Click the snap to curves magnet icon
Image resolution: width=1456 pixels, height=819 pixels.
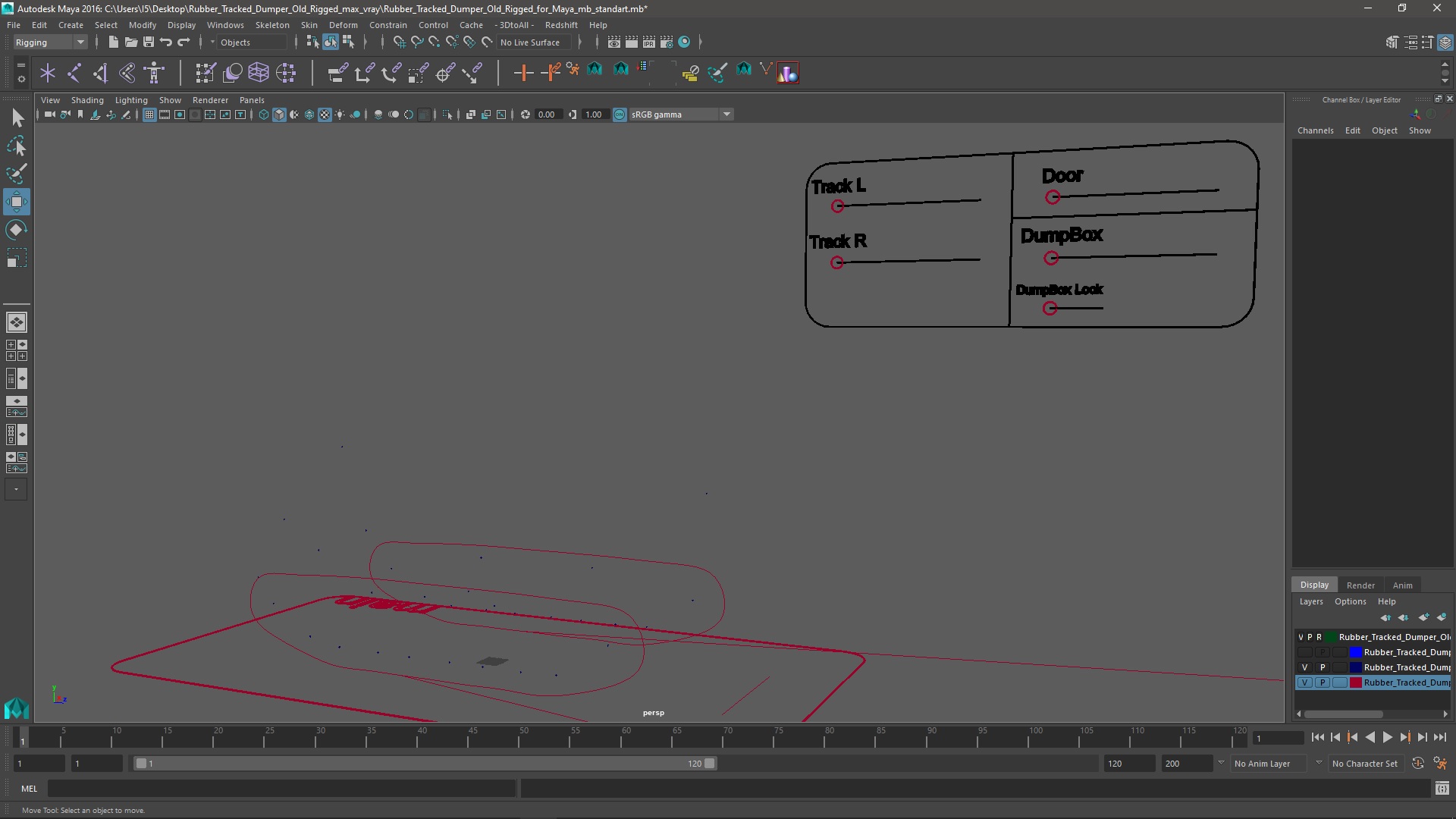point(416,42)
